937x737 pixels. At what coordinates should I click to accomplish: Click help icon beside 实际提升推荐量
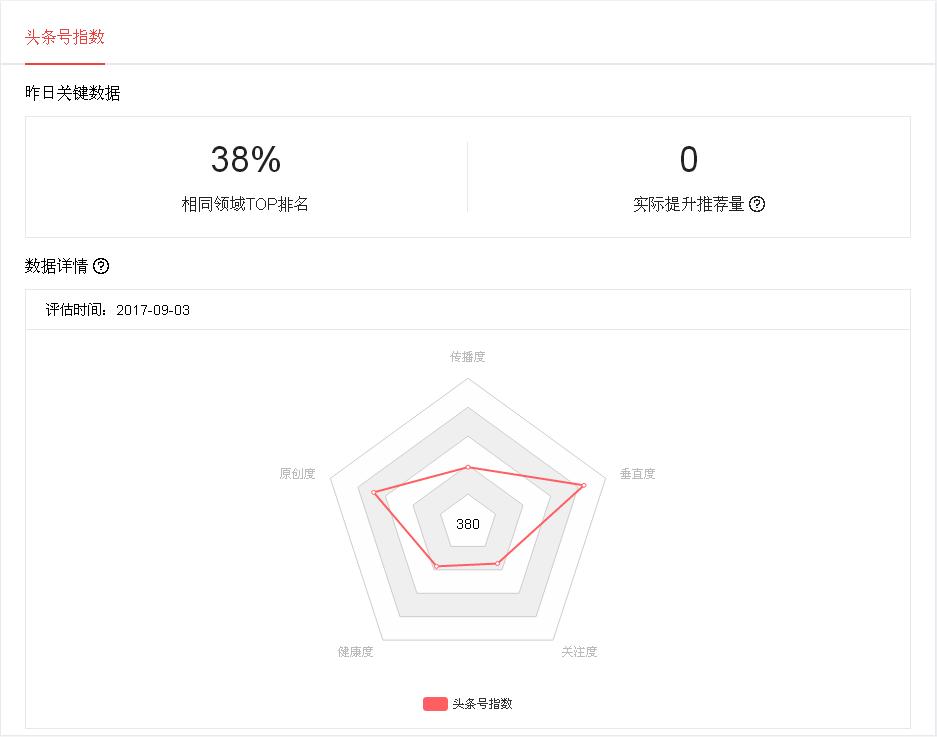point(757,204)
